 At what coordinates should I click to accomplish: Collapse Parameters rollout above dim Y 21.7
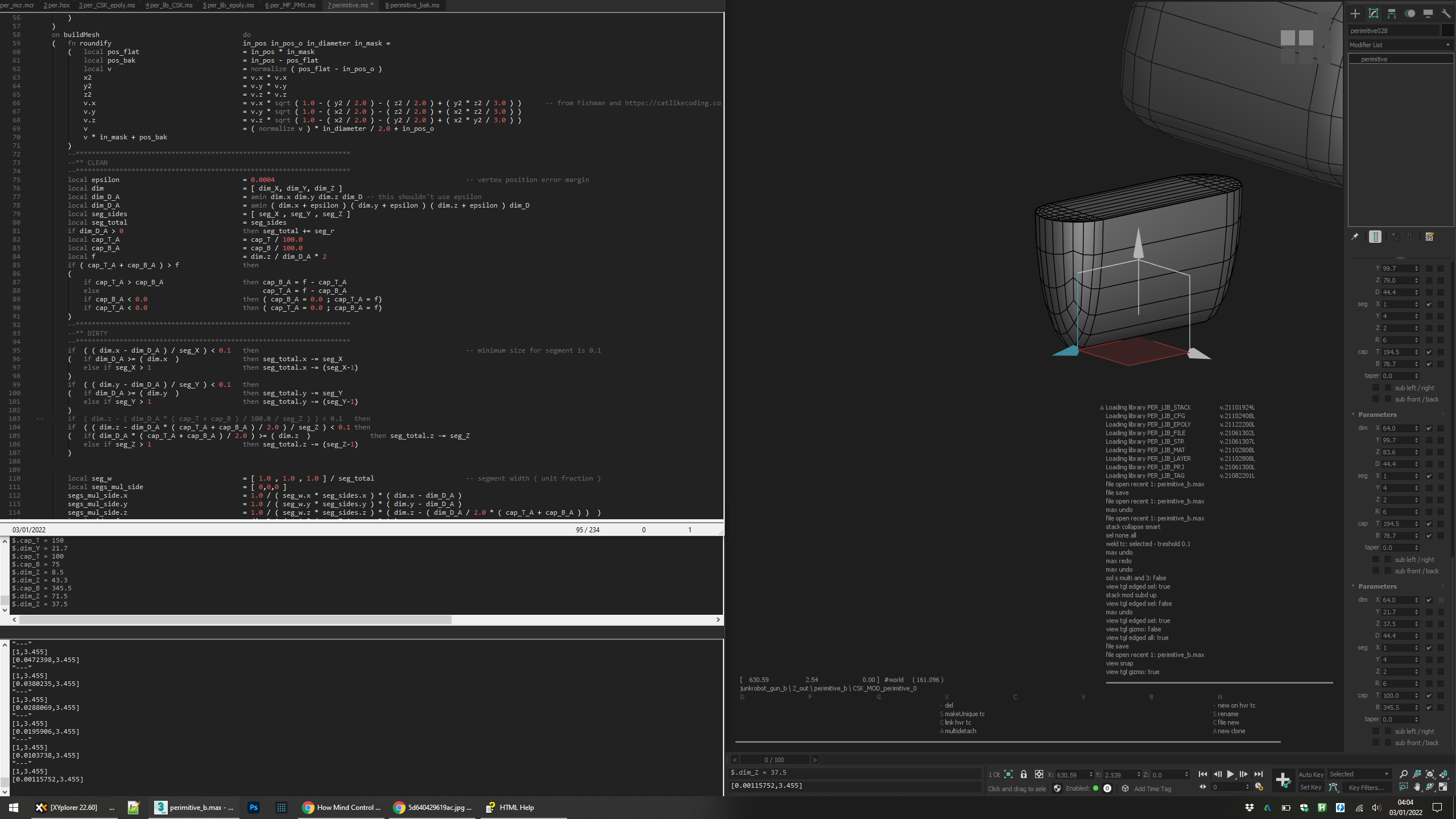(x=1377, y=586)
